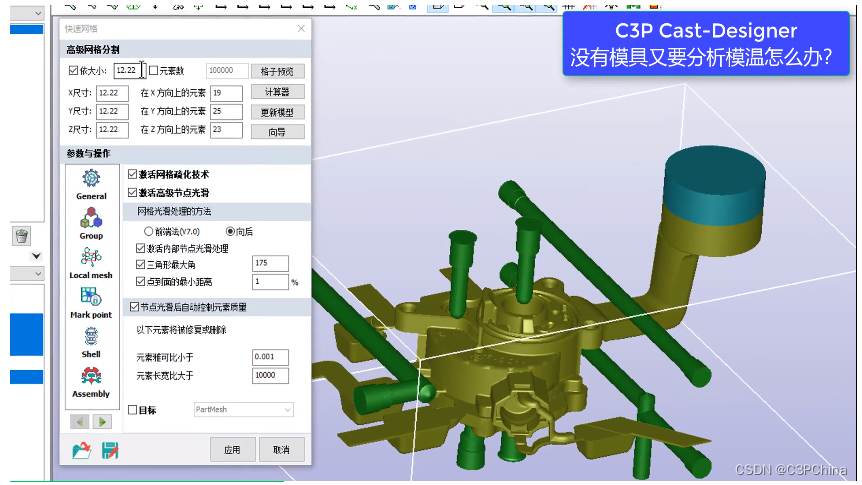This screenshot has height=485, width=862.
Task: Open the Shell settings page
Action: coord(91,343)
